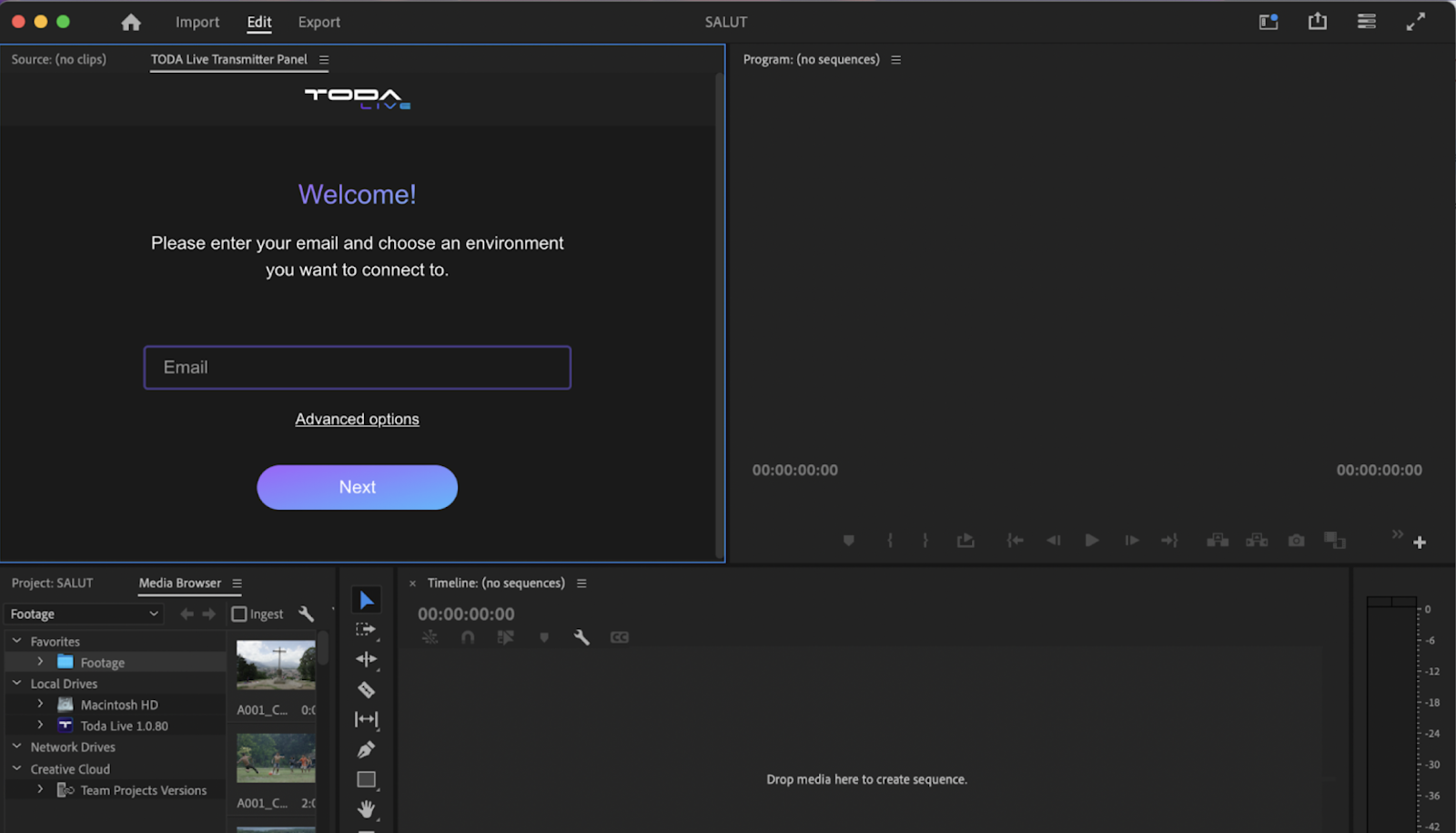Open the Timeline panel menu
Screen dimensions: 1456x833
581,583
